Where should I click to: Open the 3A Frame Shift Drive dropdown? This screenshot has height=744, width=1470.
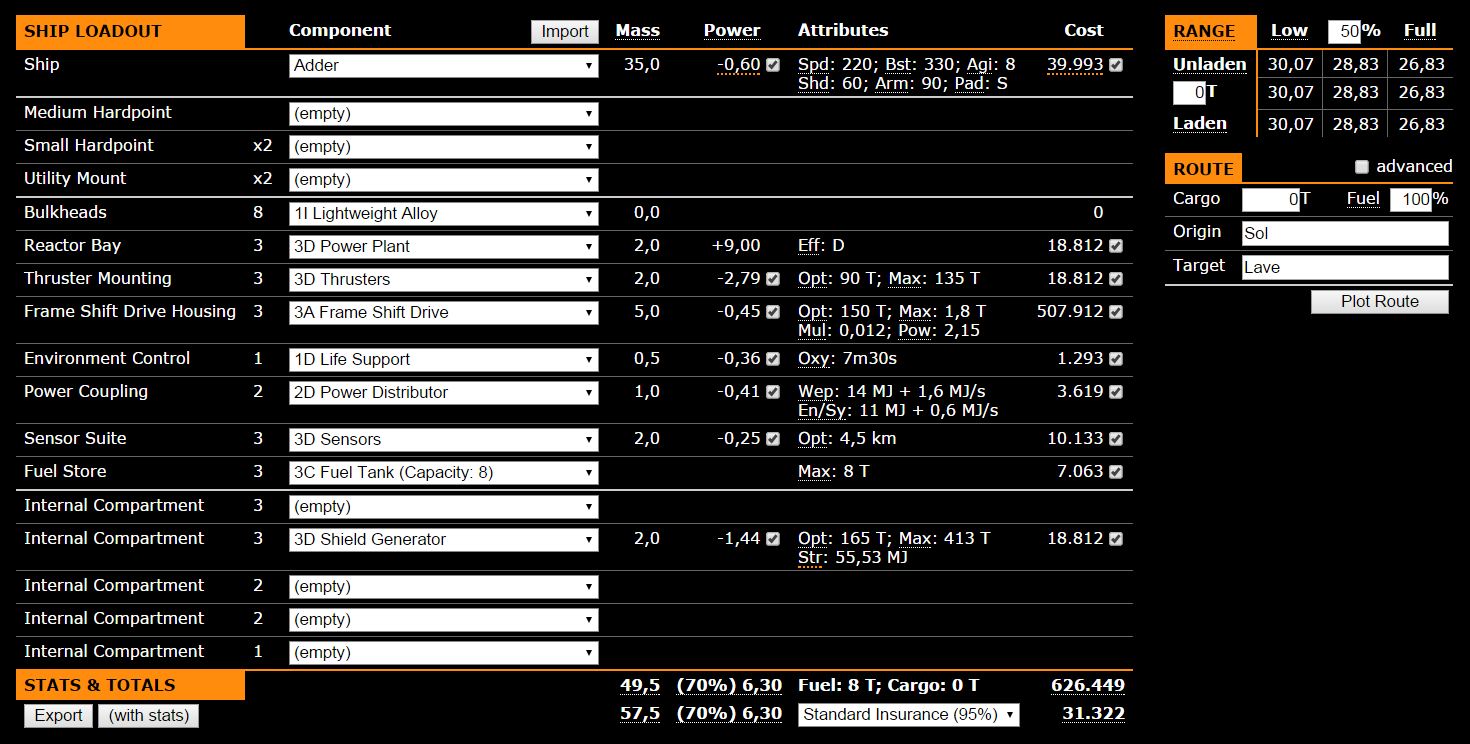pyautogui.click(x=444, y=313)
